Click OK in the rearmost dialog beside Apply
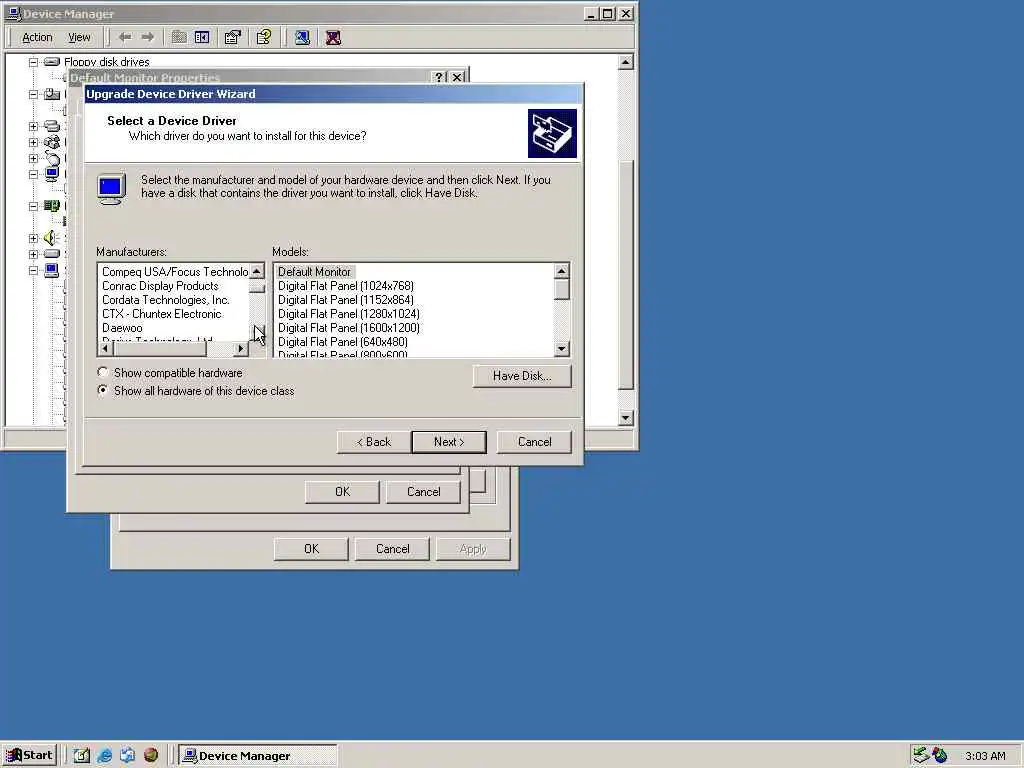The image size is (1024, 768). 311,549
